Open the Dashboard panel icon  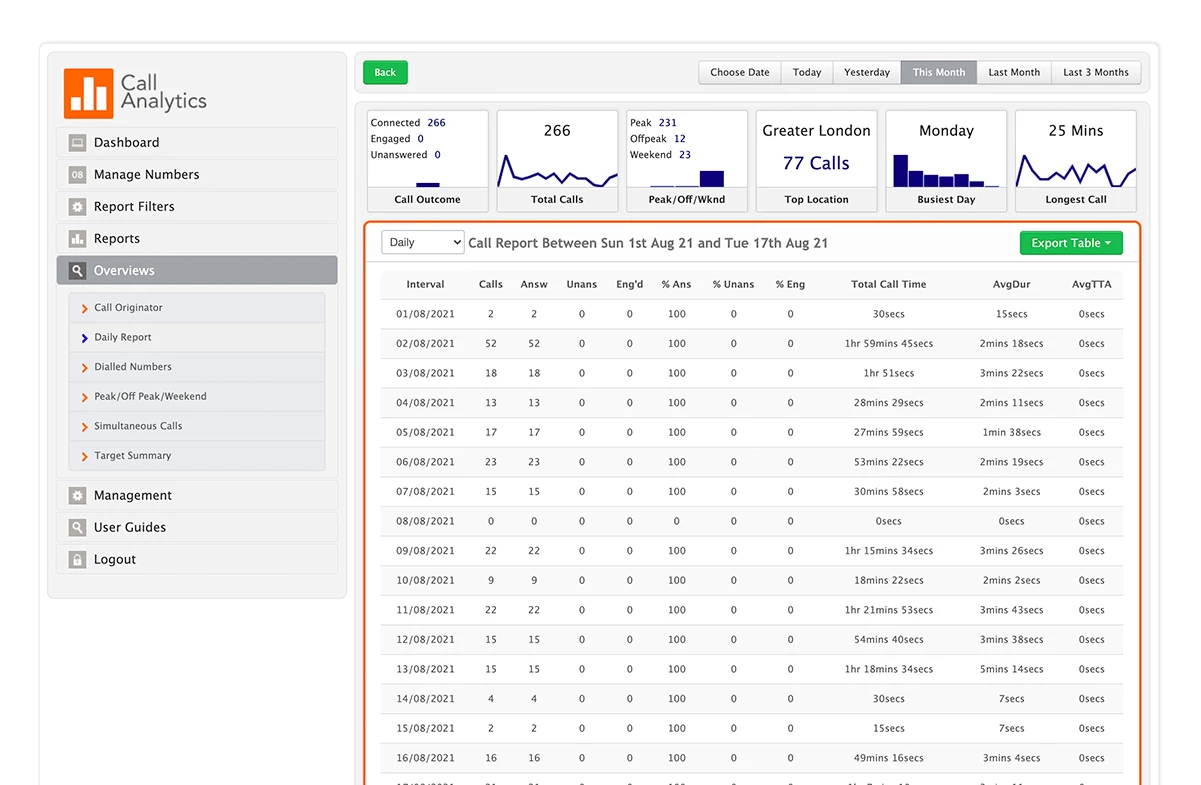pos(77,142)
